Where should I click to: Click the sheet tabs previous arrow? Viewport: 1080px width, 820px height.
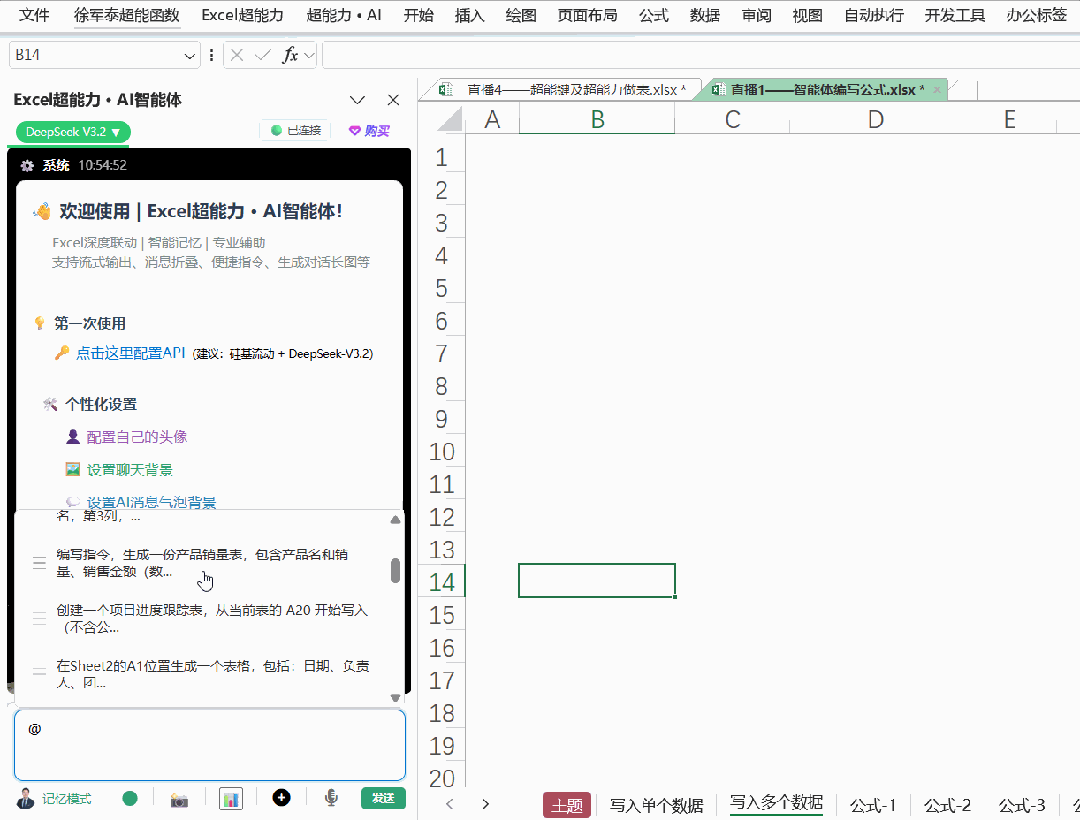450,803
